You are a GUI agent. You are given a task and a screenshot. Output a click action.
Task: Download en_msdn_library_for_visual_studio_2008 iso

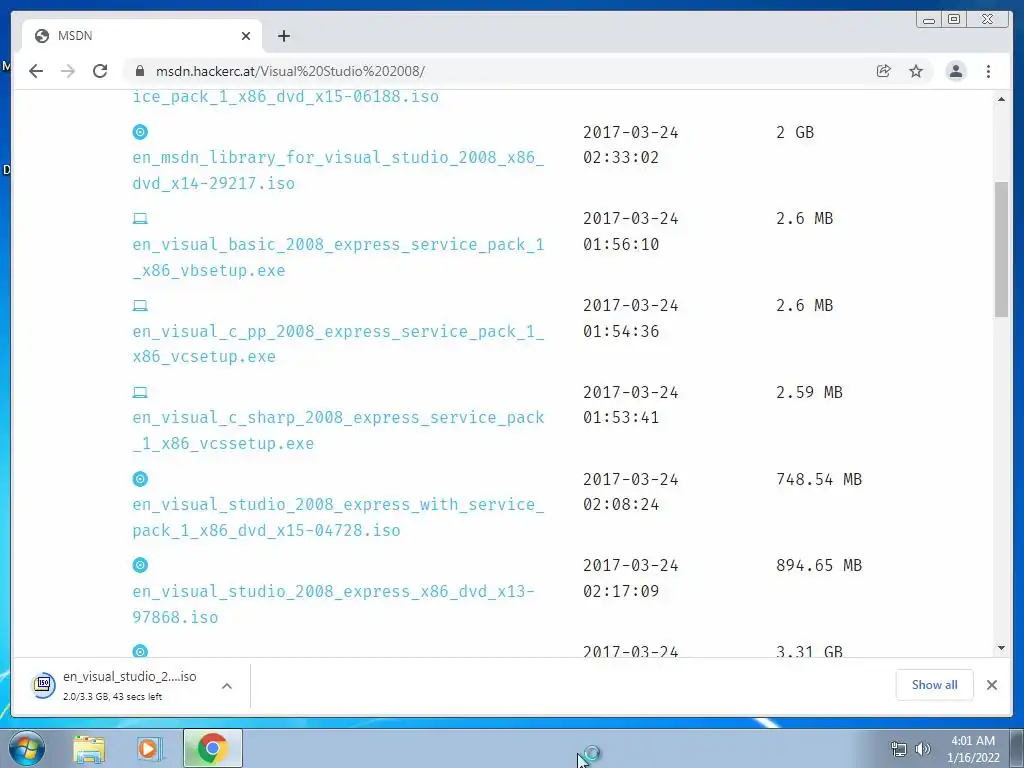pos(338,170)
